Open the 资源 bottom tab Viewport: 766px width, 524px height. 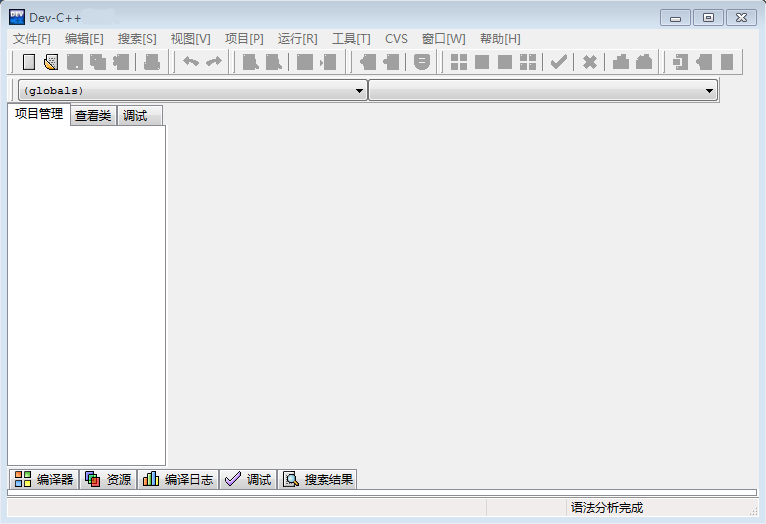108,479
